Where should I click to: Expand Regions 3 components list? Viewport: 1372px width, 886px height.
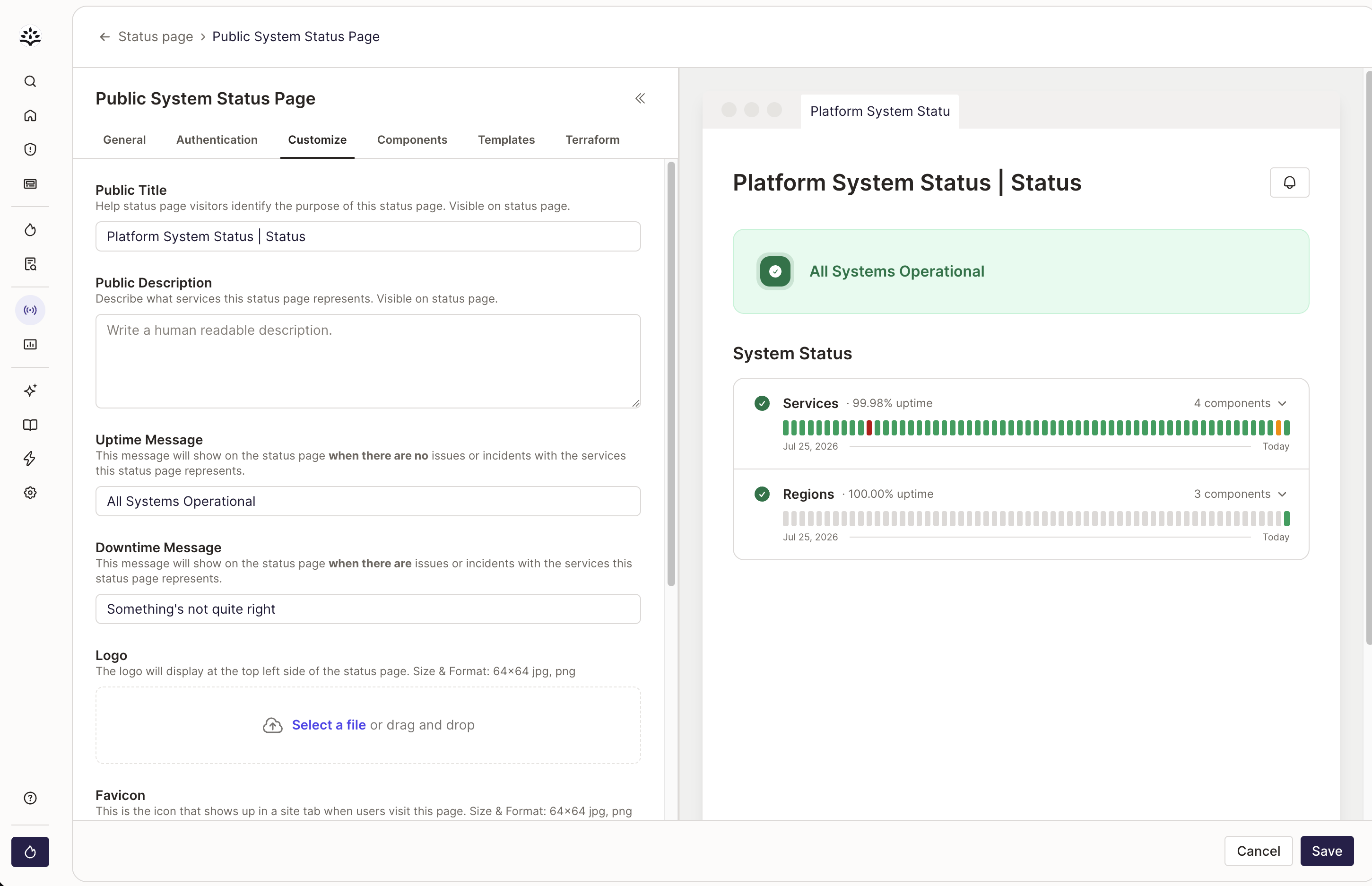click(1240, 494)
